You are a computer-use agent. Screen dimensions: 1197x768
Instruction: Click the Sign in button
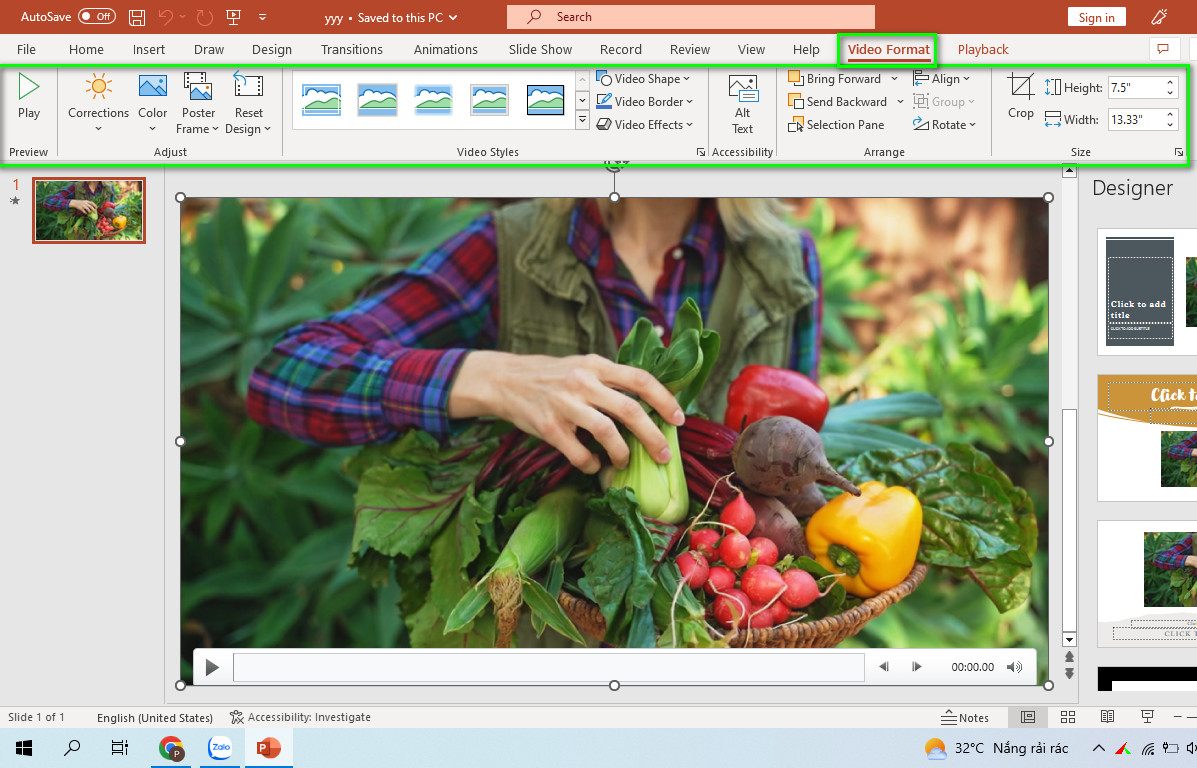click(x=1096, y=18)
